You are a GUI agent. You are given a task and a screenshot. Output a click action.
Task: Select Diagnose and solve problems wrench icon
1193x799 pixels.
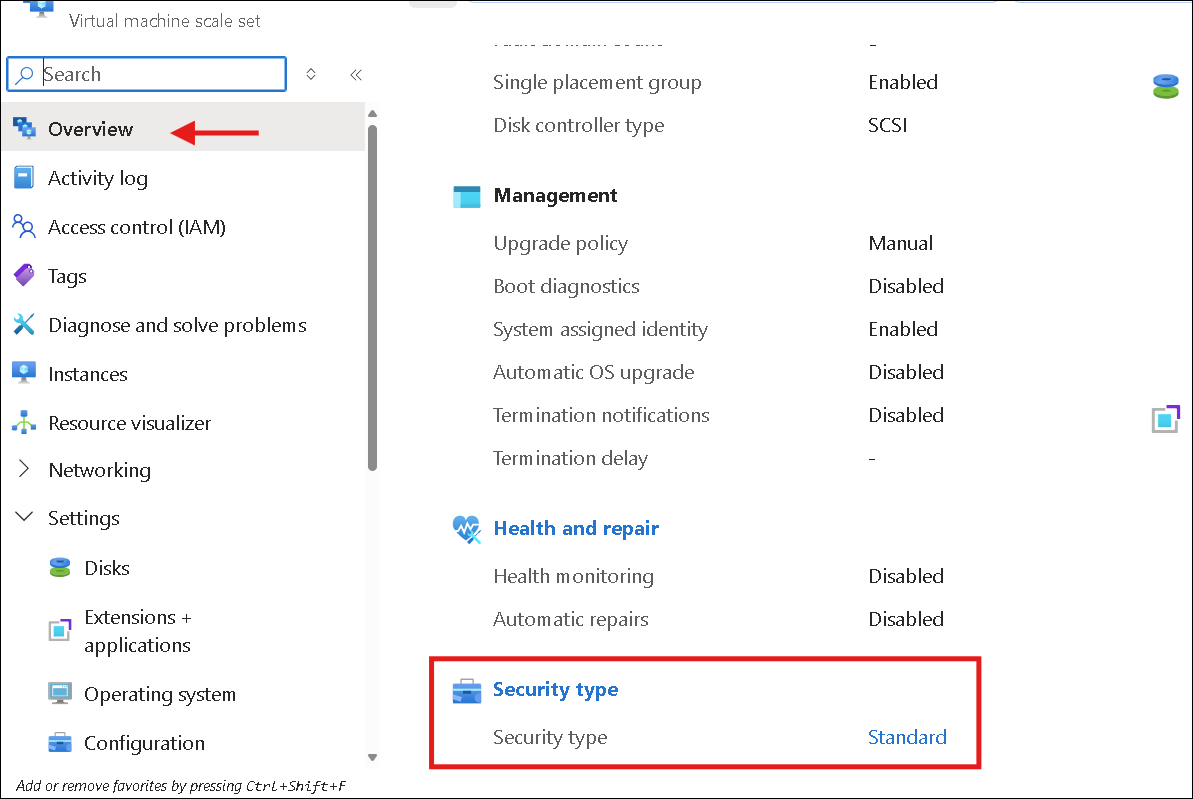24,325
